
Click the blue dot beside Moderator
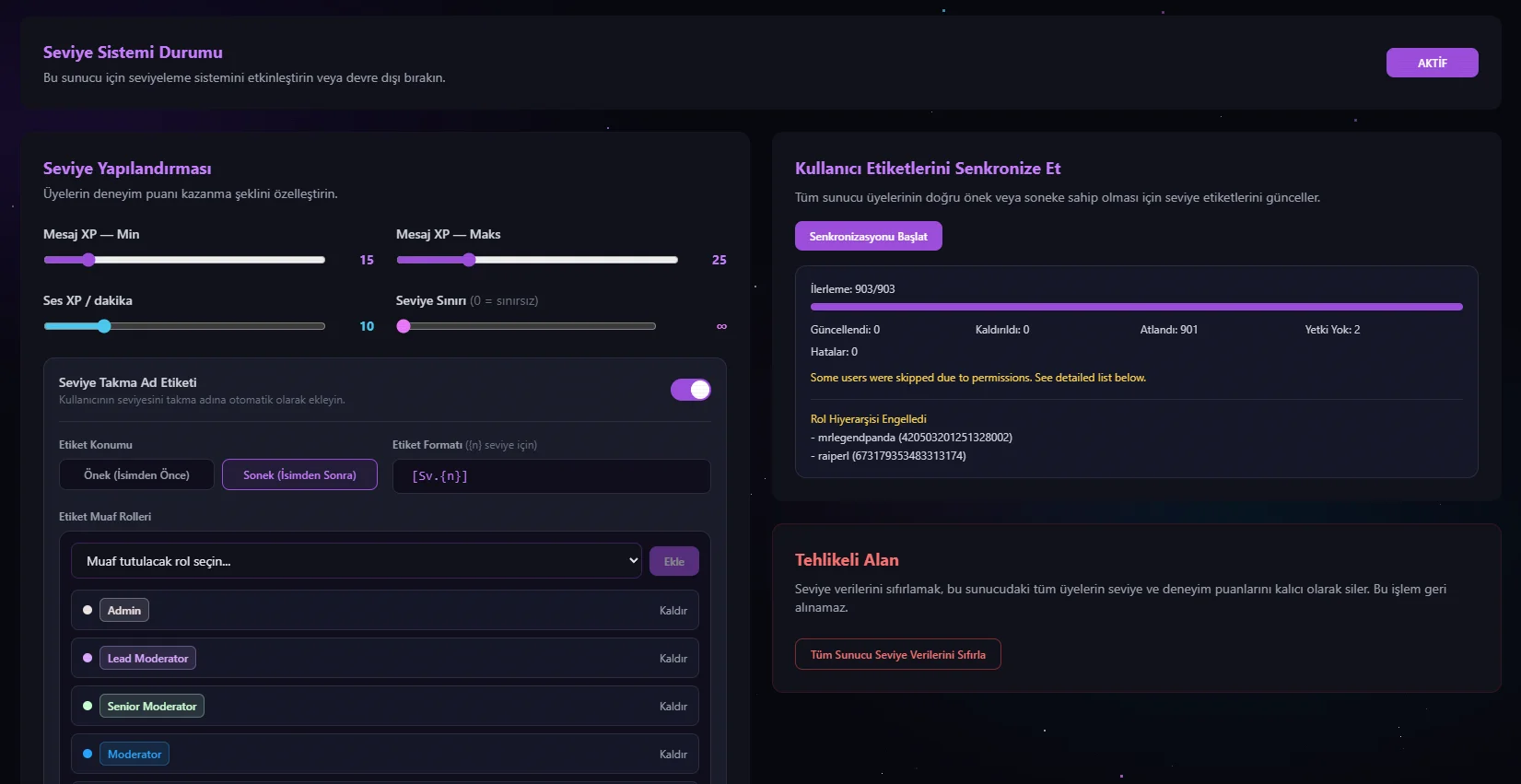click(x=88, y=754)
